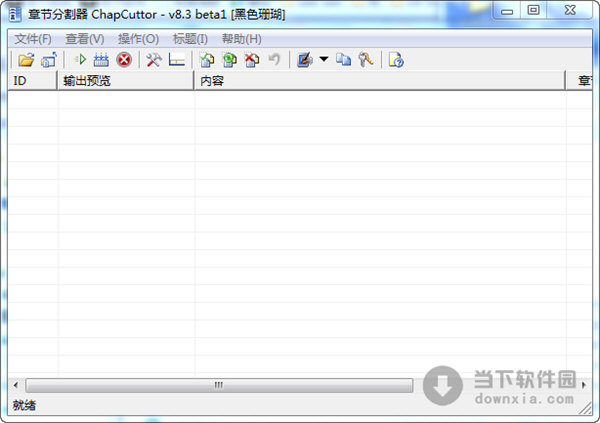
Task: Click the document icon with red X
Action: [x=252, y=60]
